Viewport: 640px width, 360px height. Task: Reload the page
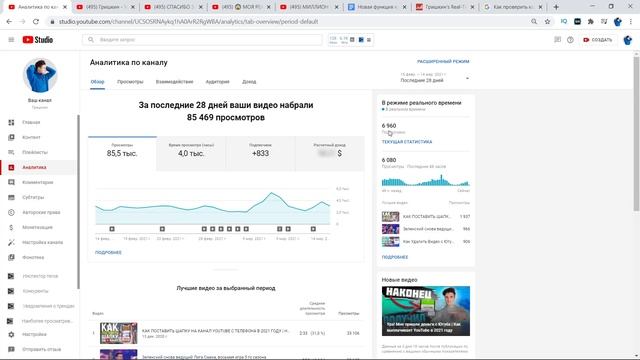tap(36, 22)
